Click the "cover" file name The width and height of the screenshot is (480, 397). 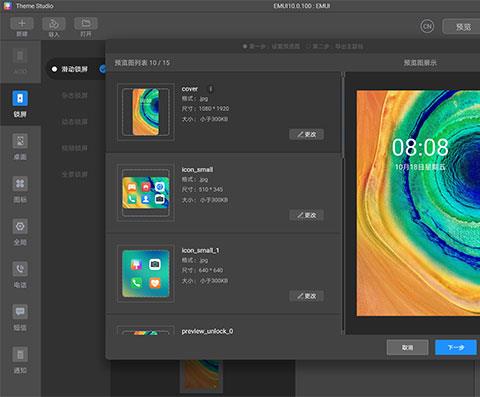(190, 89)
